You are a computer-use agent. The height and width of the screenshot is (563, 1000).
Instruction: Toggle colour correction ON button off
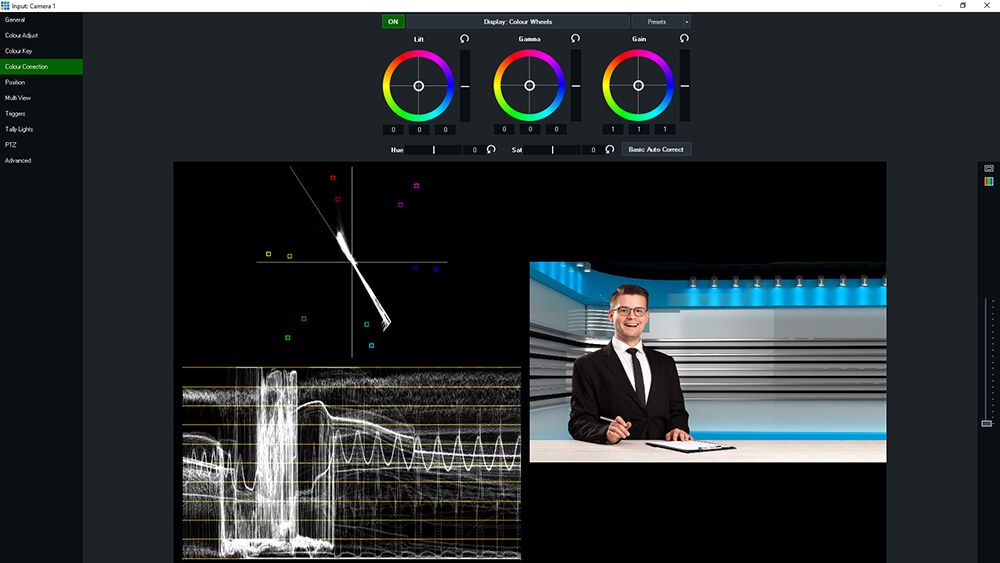tap(393, 21)
